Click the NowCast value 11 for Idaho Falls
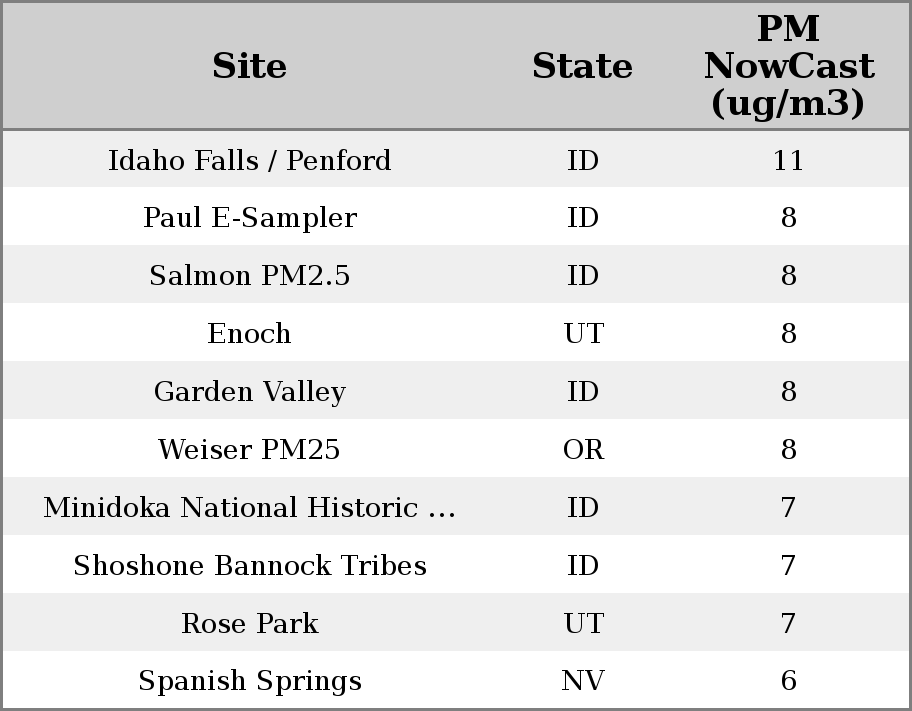912x711 pixels. click(x=788, y=160)
